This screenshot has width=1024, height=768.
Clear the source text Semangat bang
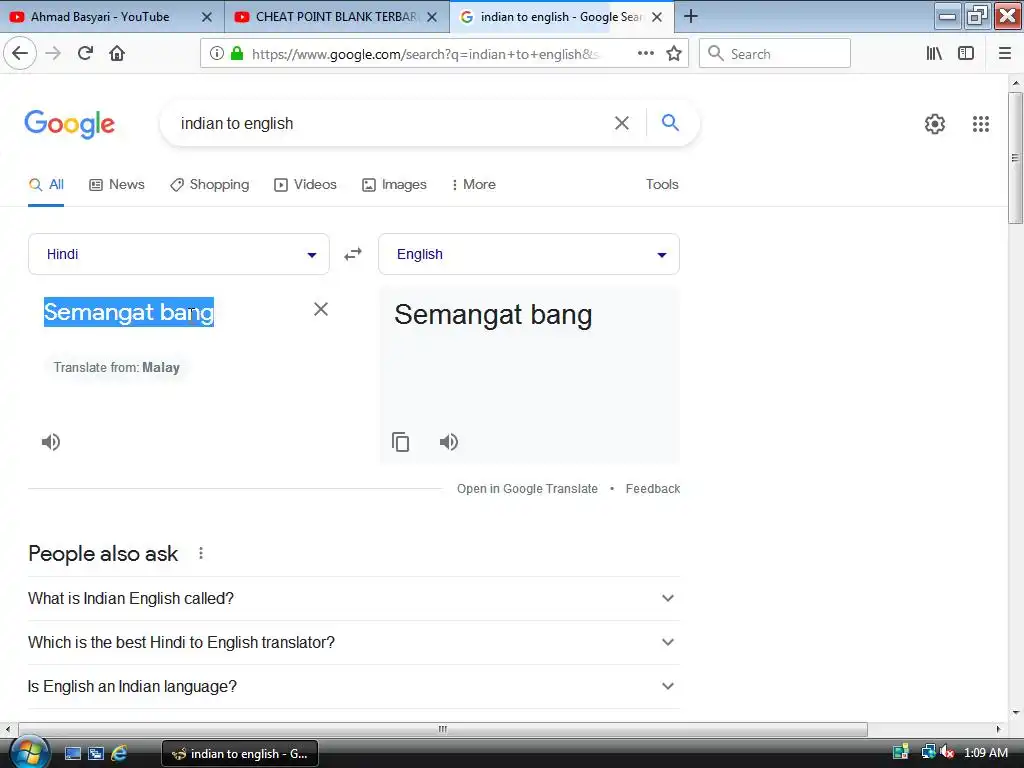click(321, 309)
